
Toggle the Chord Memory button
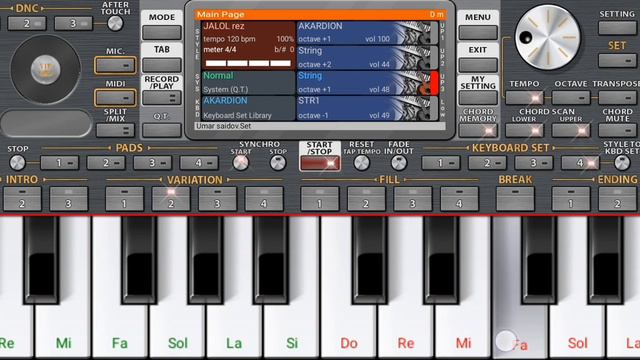478,131
